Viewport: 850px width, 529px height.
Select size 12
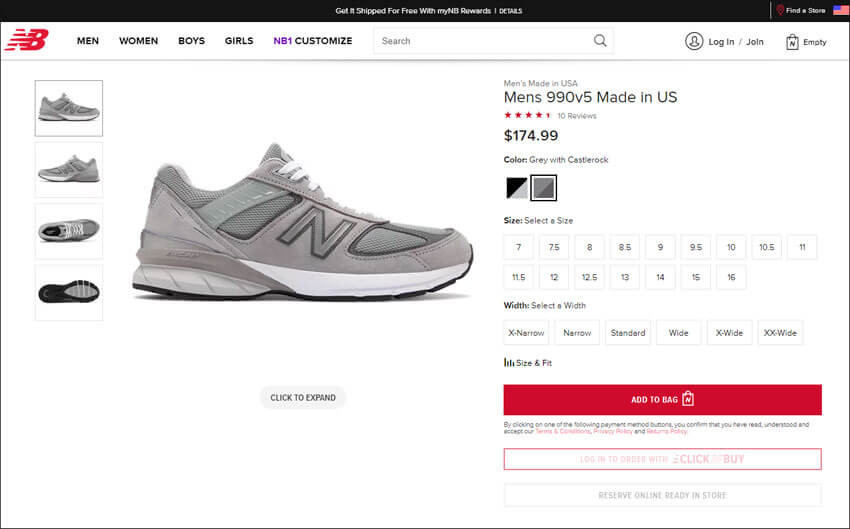click(x=554, y=277)
